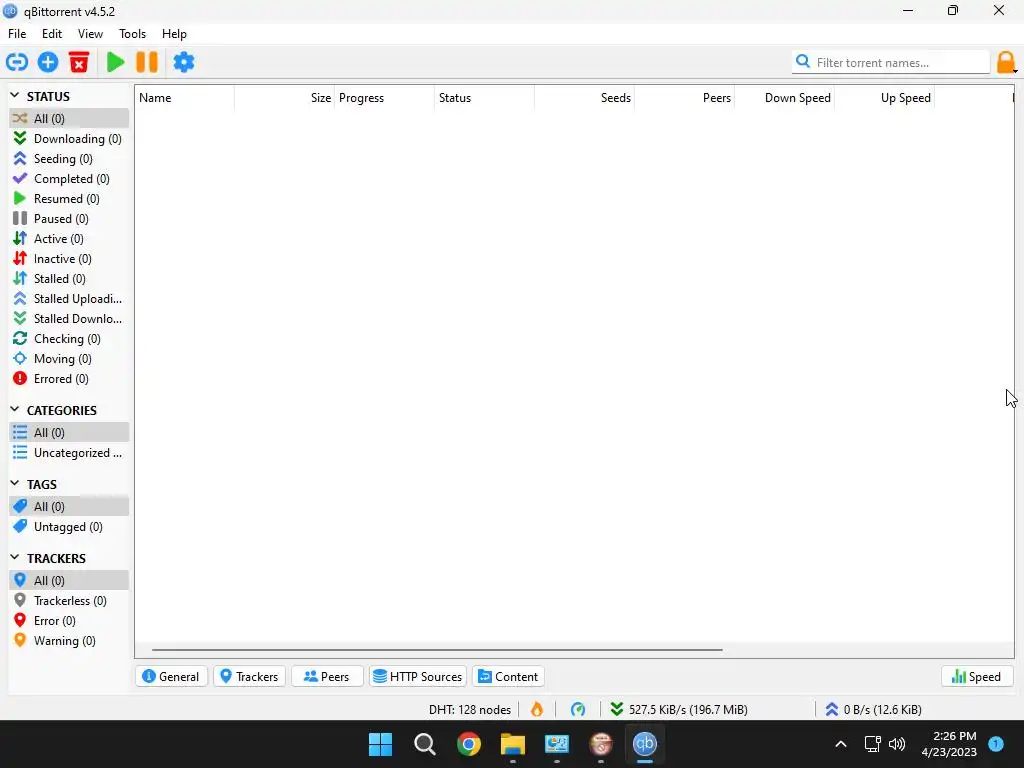Select the Seeding (0) status filter
Viewport: 1024px width, 768px height.
[x=69, y=159]
